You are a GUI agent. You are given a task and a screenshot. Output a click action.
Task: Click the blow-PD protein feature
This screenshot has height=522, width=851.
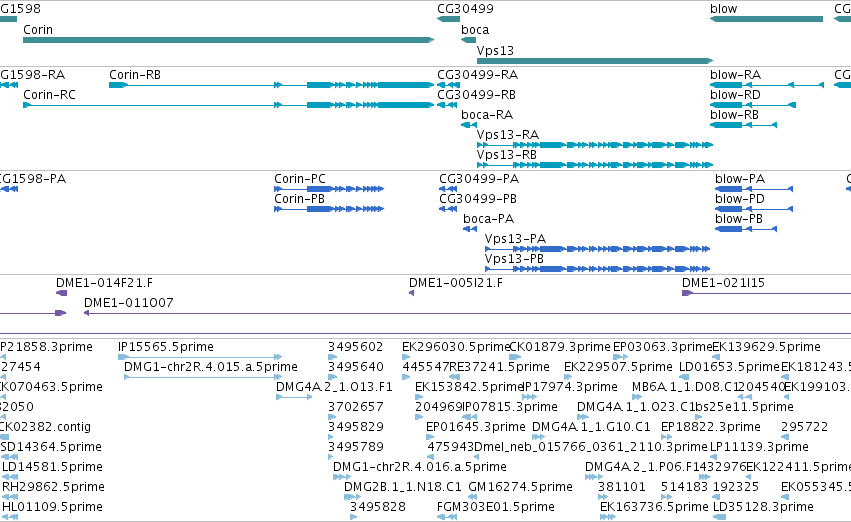point(754,209)
